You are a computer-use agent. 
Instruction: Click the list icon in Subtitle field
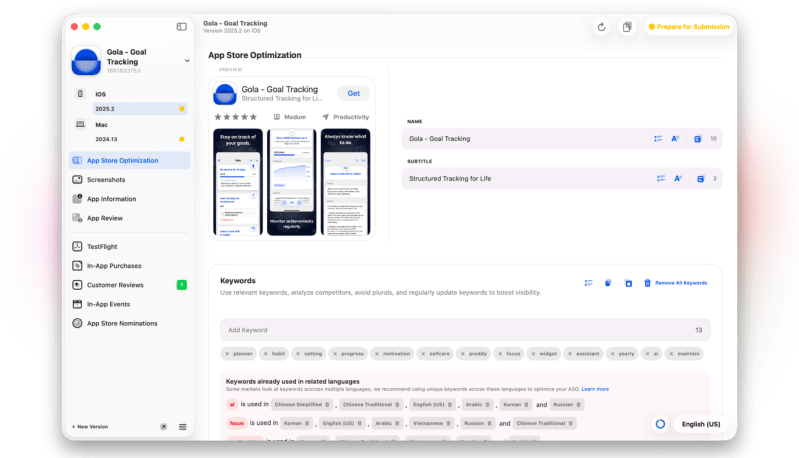pyautogui.click(x=661, y=178)
